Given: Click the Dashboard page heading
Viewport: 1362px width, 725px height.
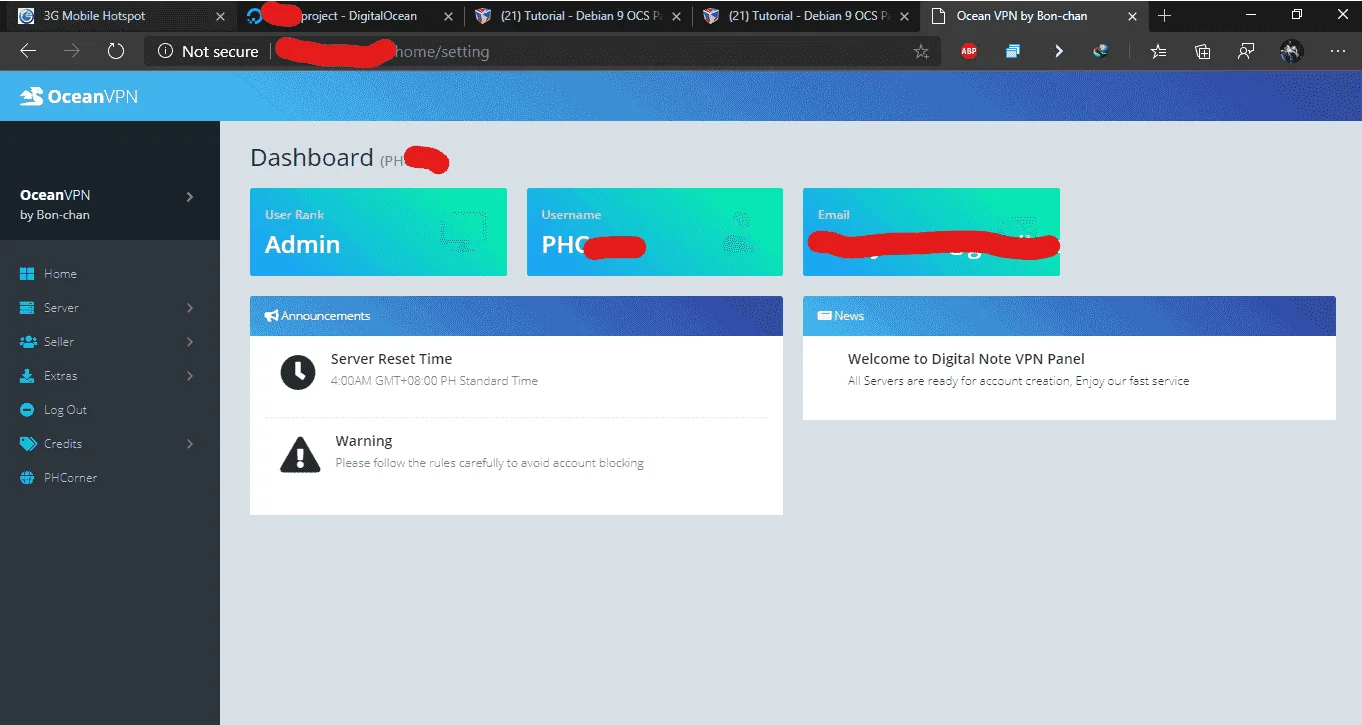Looking at the screenshot, I should [311, 158].
